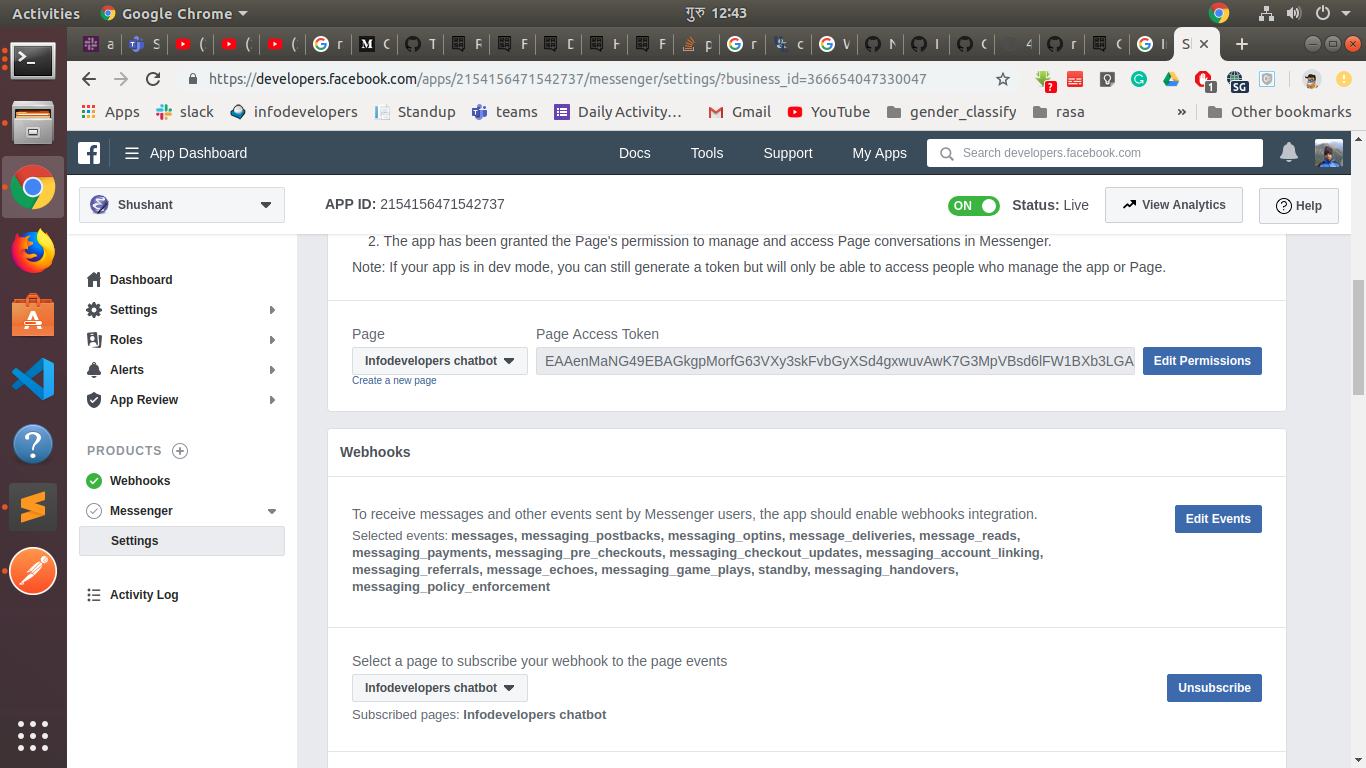This screenshot has width=1366, height=768.
Task: Click the Create a new page link
Action: pos(394,381)
